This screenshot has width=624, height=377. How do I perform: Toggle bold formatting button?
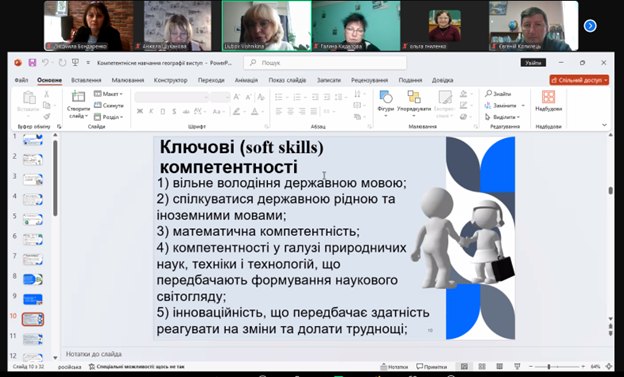click(140, 111)
